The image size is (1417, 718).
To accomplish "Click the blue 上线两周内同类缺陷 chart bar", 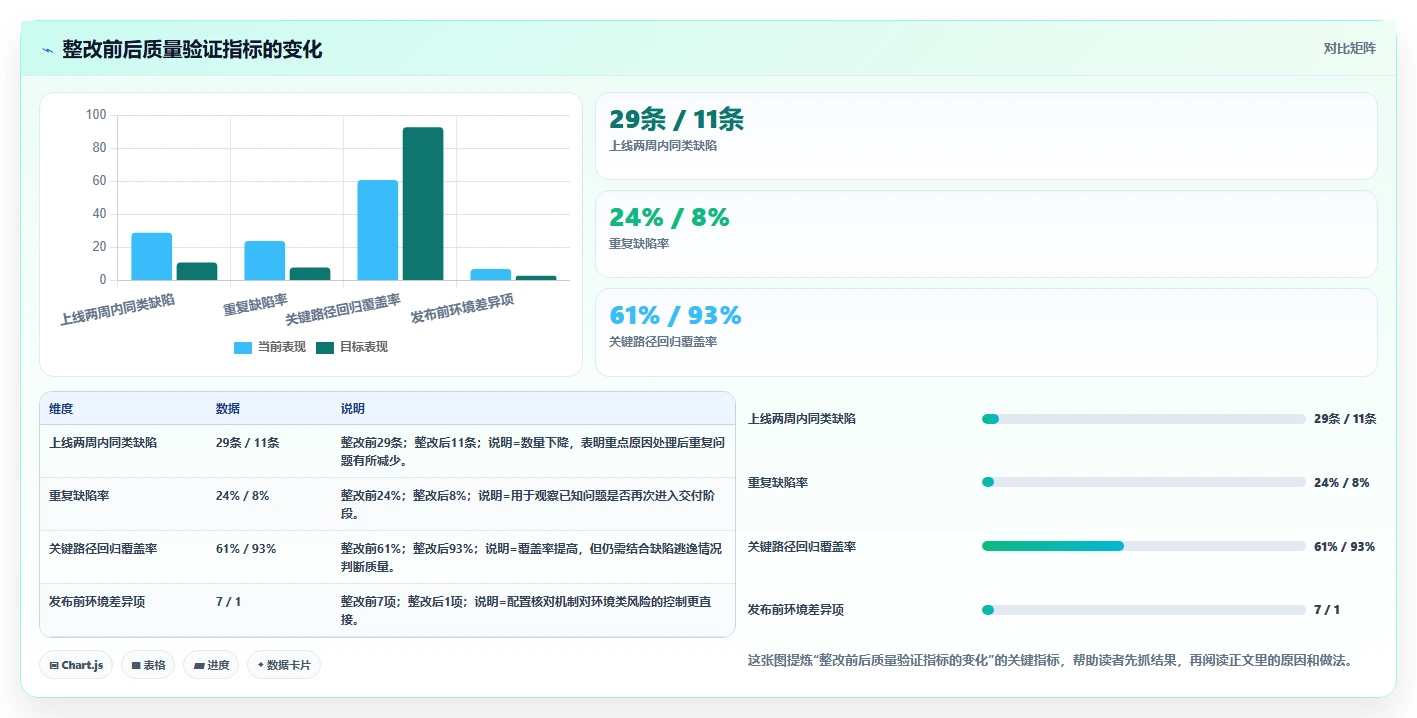I will pyautogui.click(x=152, y=256).
